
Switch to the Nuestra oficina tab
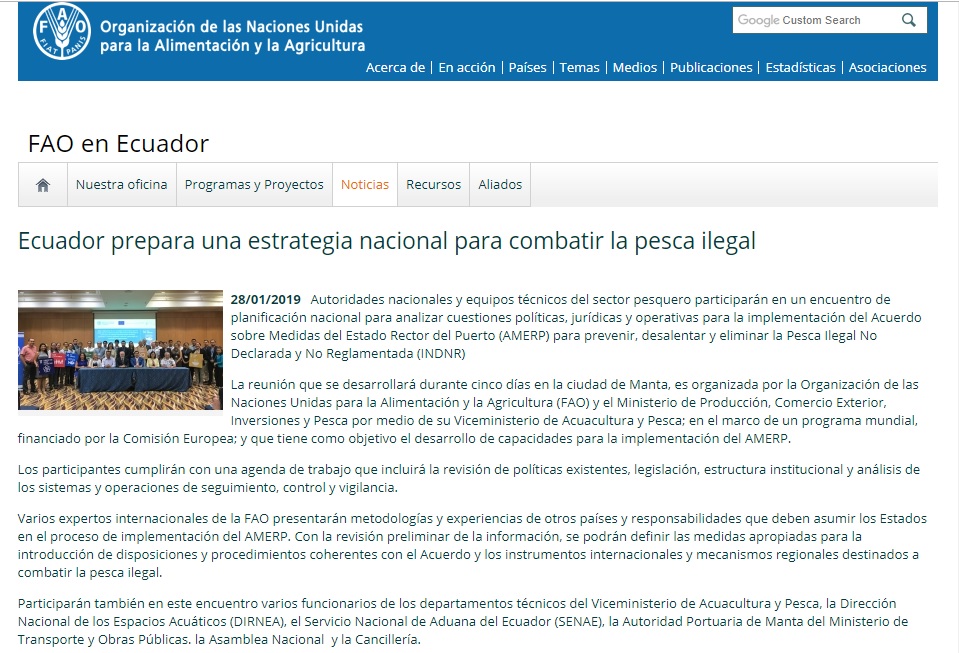tap(121, 185)
